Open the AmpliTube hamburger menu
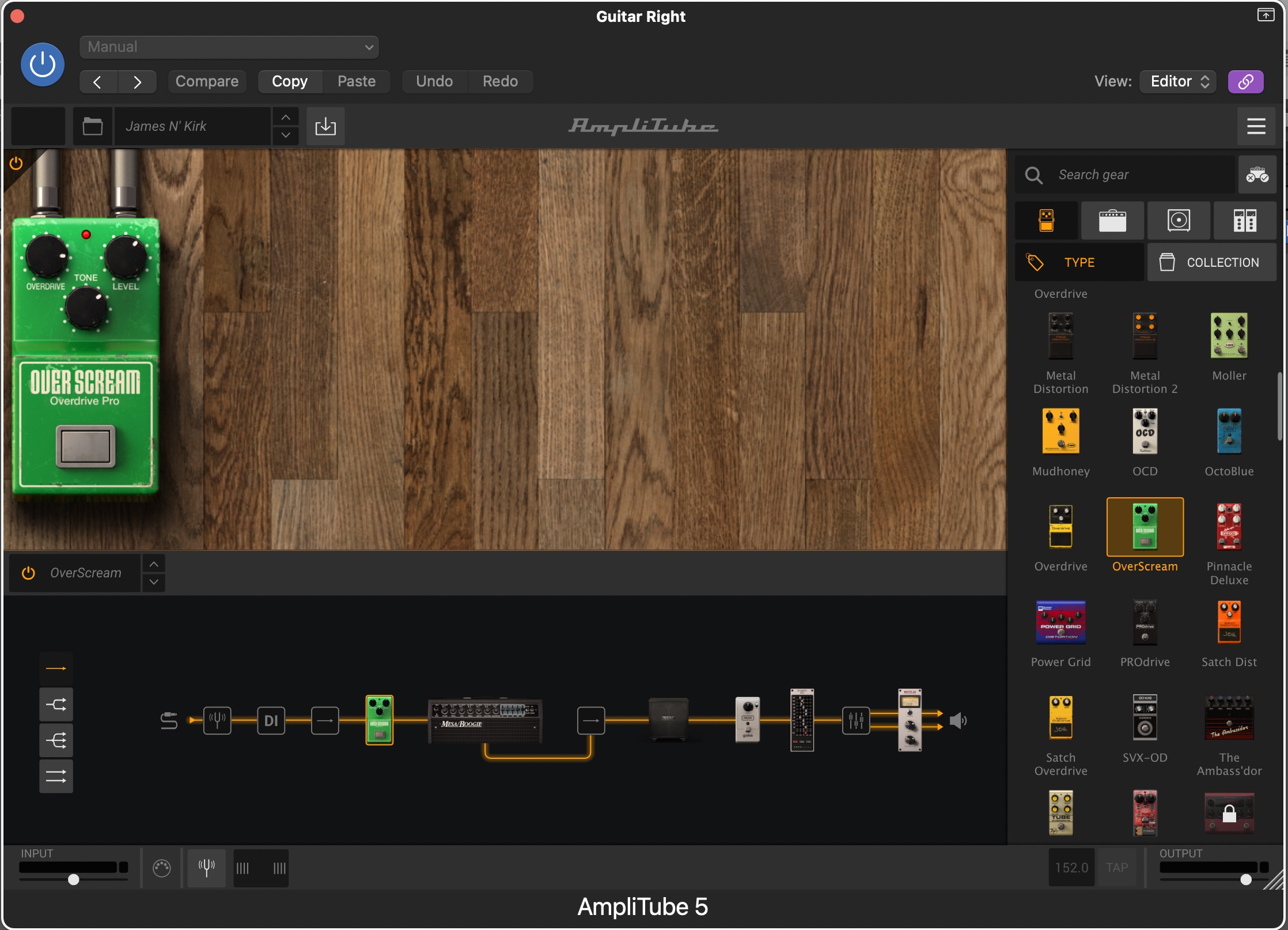1288x930 pixels. [x=1256, y=126]
